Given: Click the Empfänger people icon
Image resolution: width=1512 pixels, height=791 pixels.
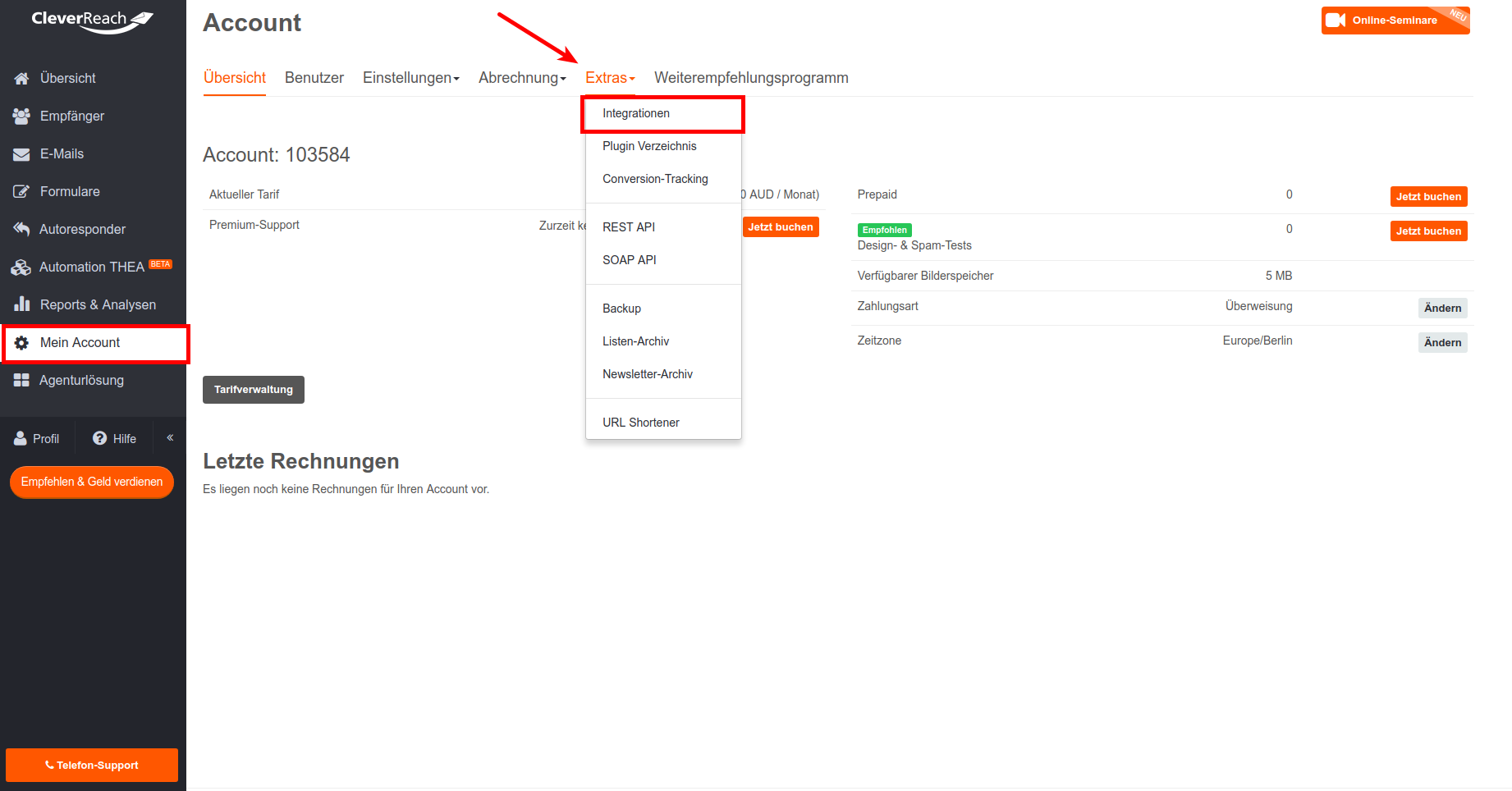Looking at the screenshot, I should [x=22, y=116].
